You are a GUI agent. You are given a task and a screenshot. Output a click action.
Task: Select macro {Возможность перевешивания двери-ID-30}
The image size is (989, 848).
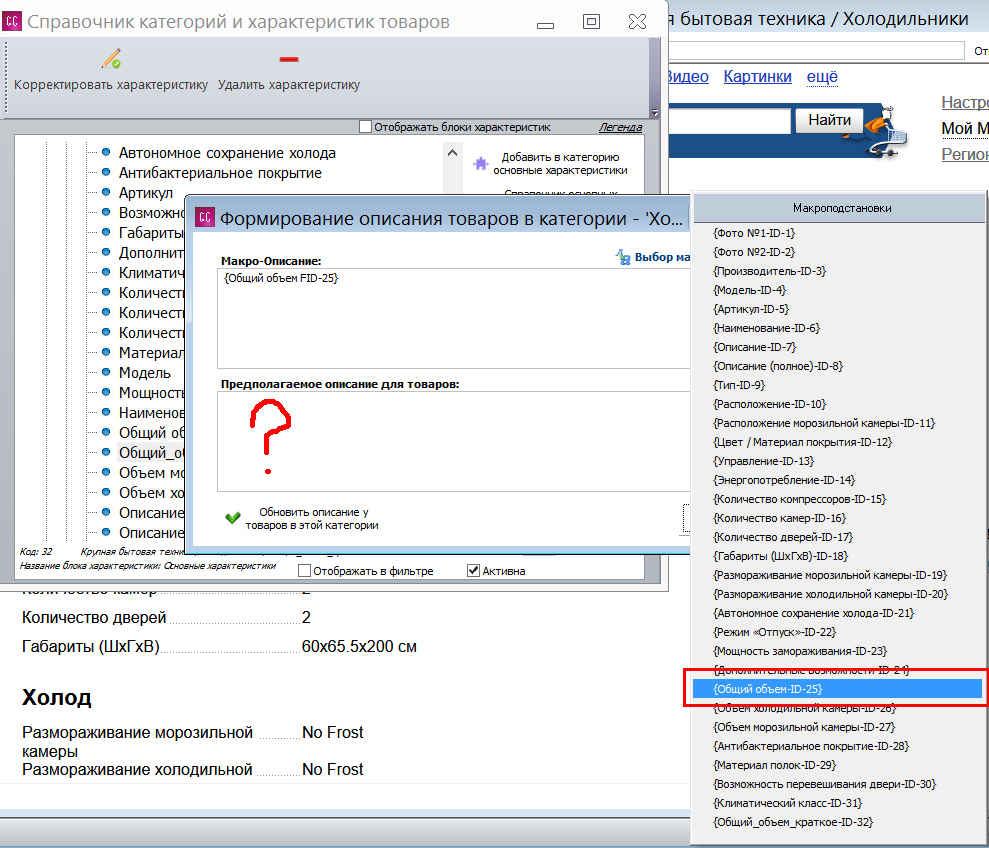pos(824,784)
